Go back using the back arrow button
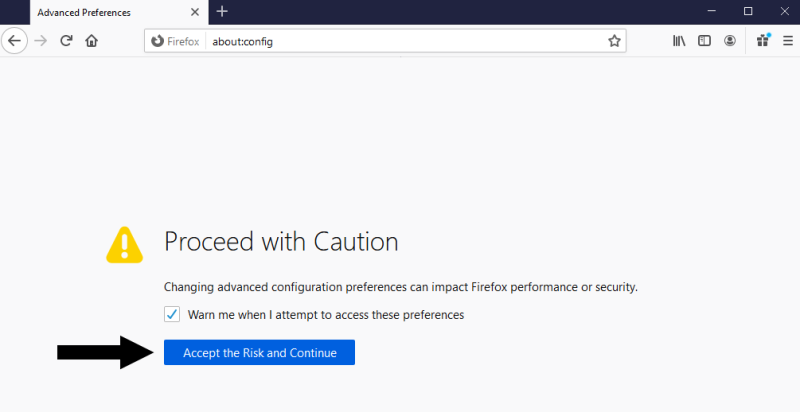The image size is (800, 412). (14, 41)
